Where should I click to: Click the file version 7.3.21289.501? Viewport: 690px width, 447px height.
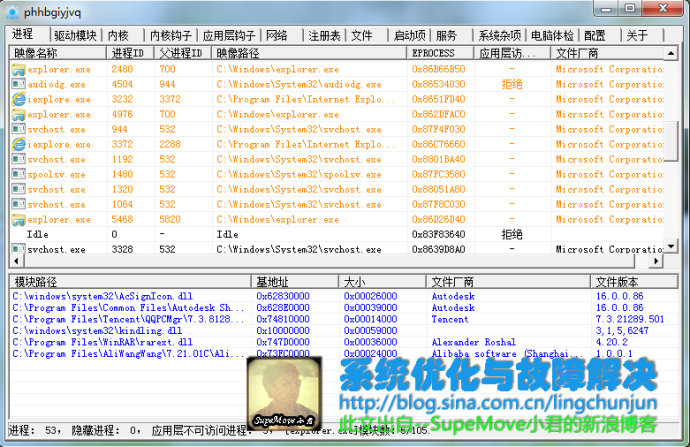pyautogui.click(x=630, y=319)
